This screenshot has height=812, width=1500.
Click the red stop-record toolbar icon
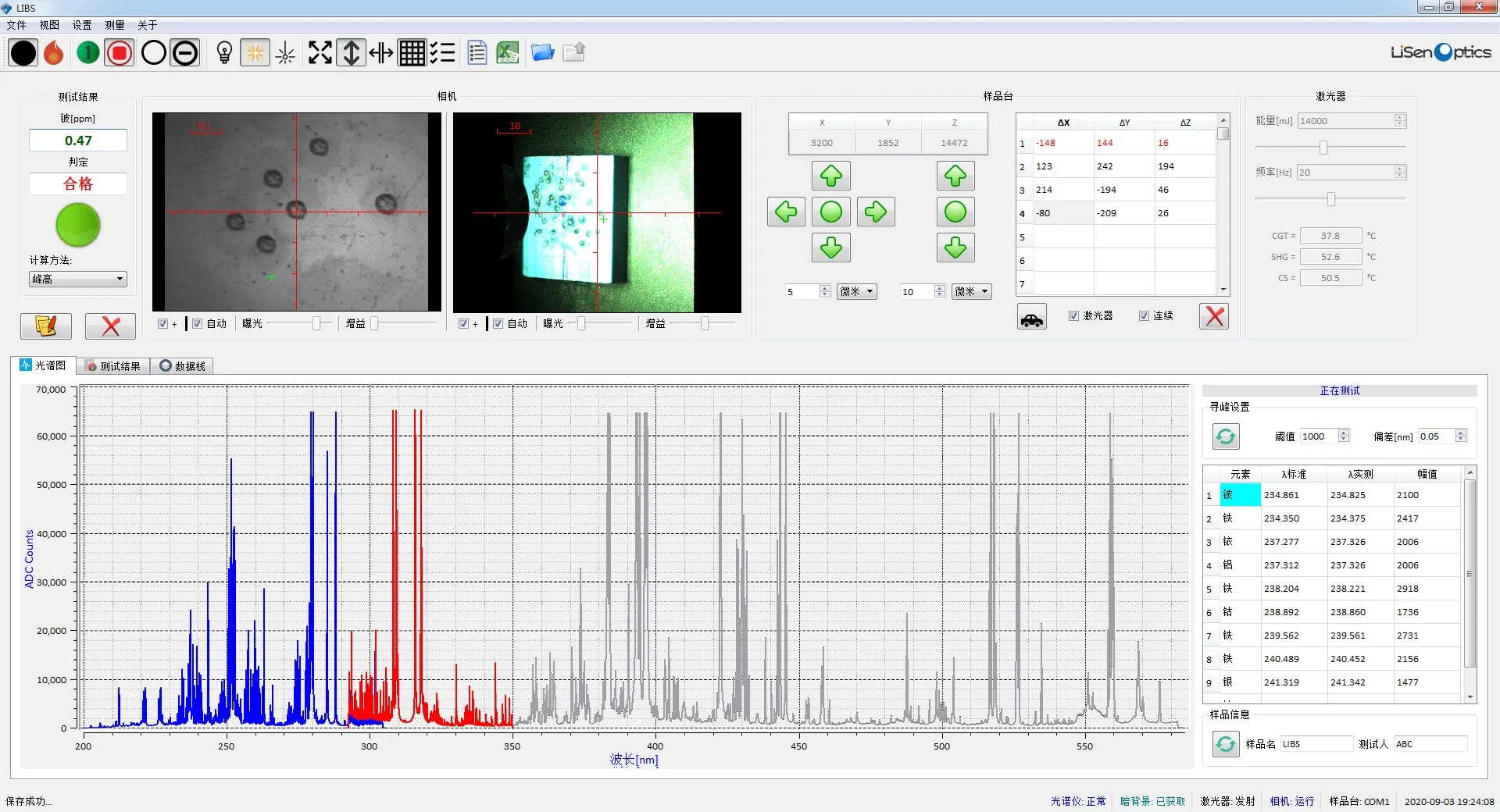point(120,53)
